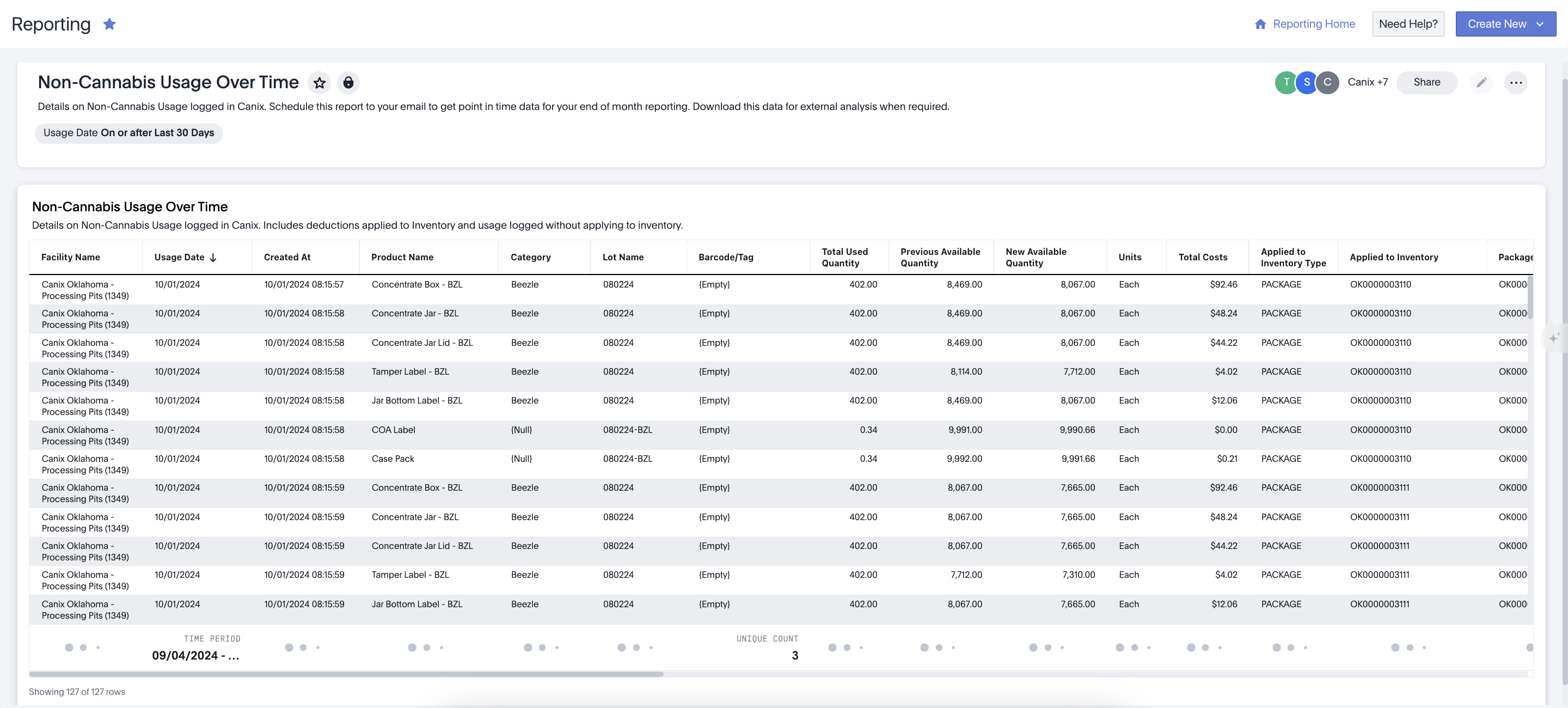Viewport: 1568px width, 708px height.
Task: Sort by the Total Costs column header
Action: pos(1202,258)
